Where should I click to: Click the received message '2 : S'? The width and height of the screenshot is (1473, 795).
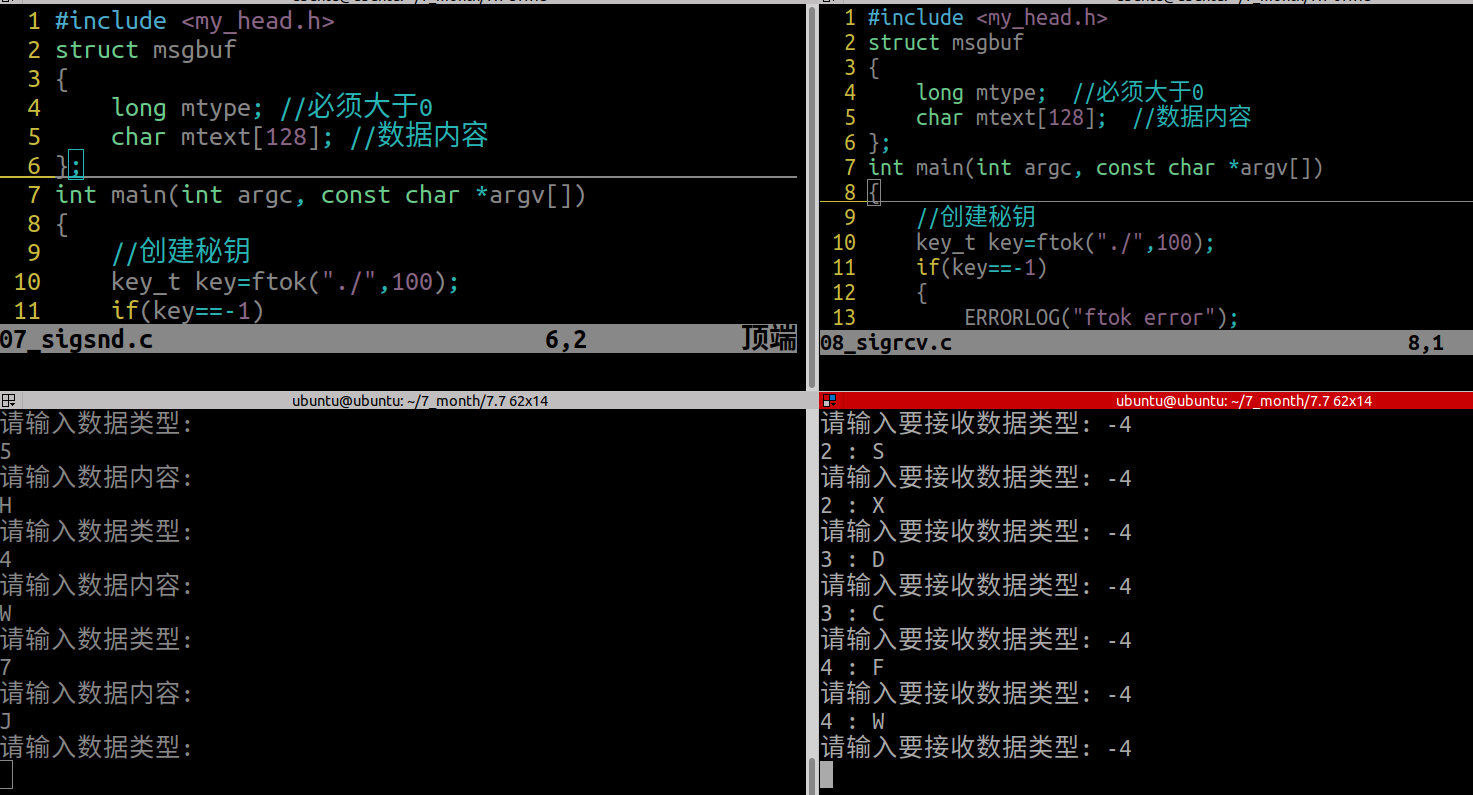(853, 451)
